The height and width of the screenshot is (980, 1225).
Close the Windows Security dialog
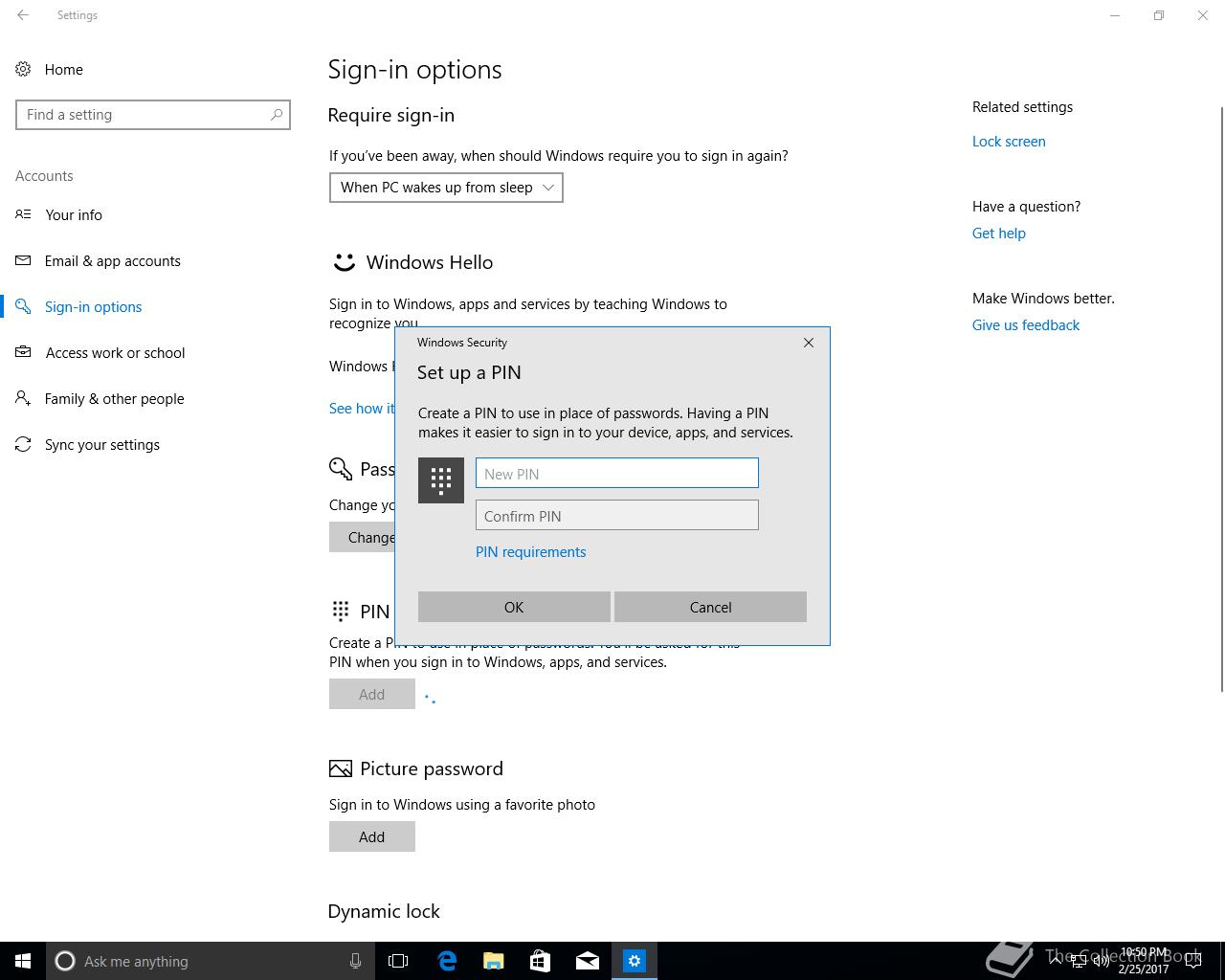[809, 343]
